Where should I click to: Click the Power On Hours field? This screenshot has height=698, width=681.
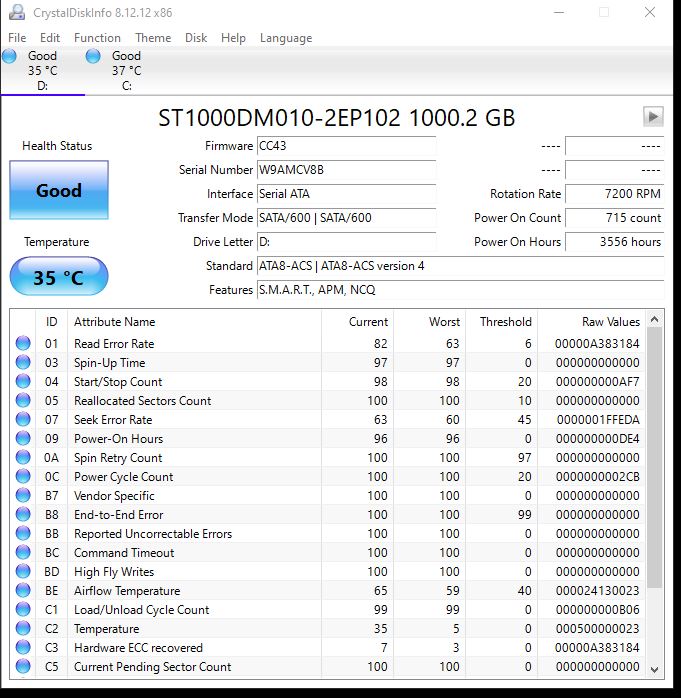pyautogui.click(x=614, y=242)
